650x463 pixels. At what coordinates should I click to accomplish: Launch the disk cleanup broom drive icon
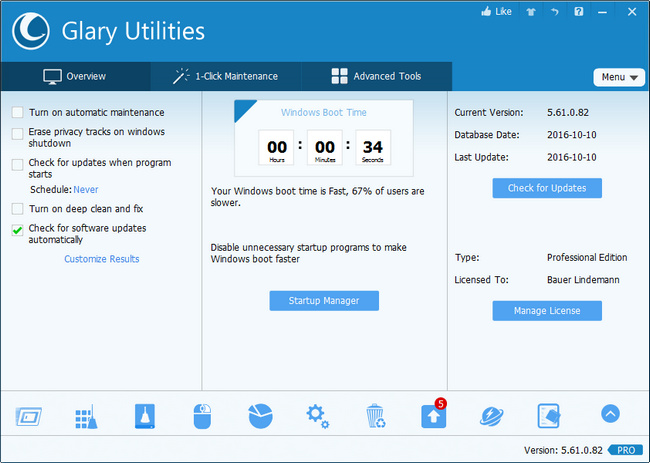click(x=145, y=416)
